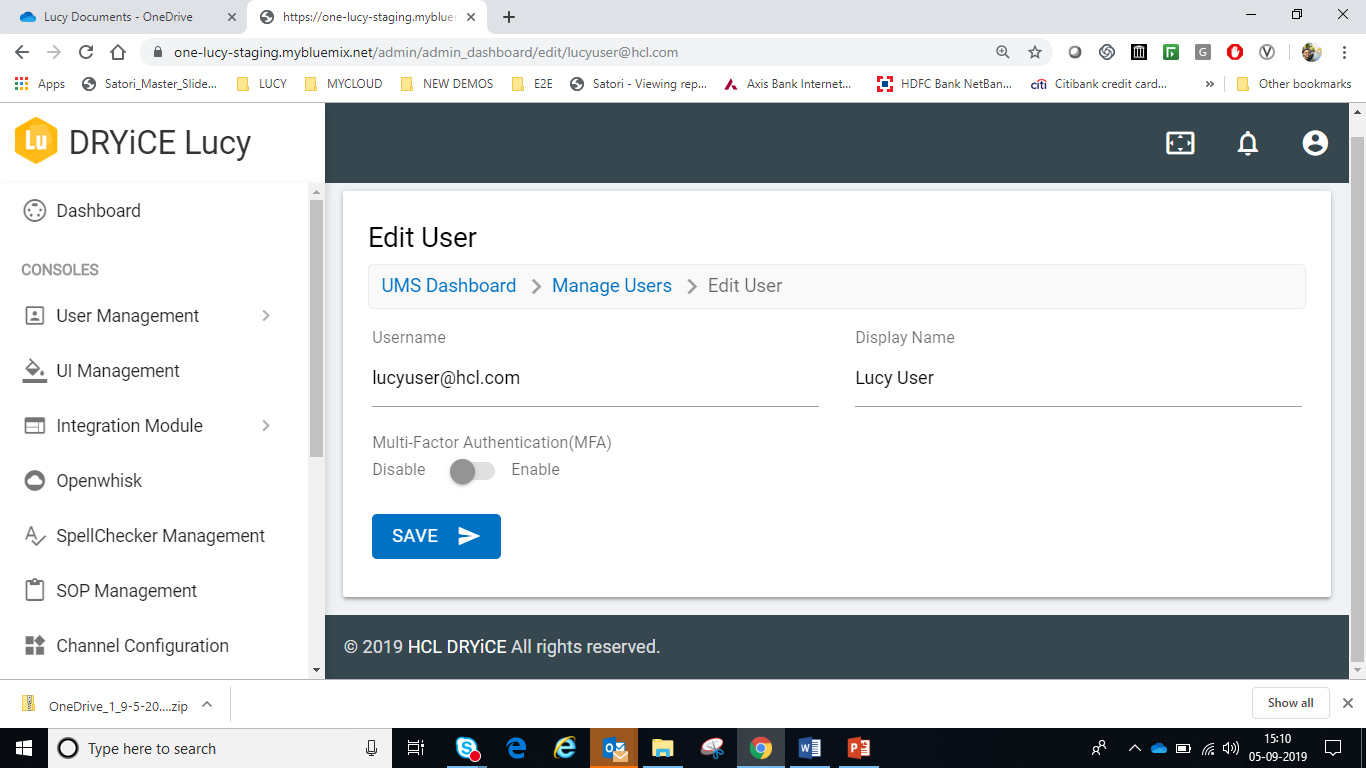Open the Manage Users breadcrumb link

pyautogui.click(x=612, y=286)
